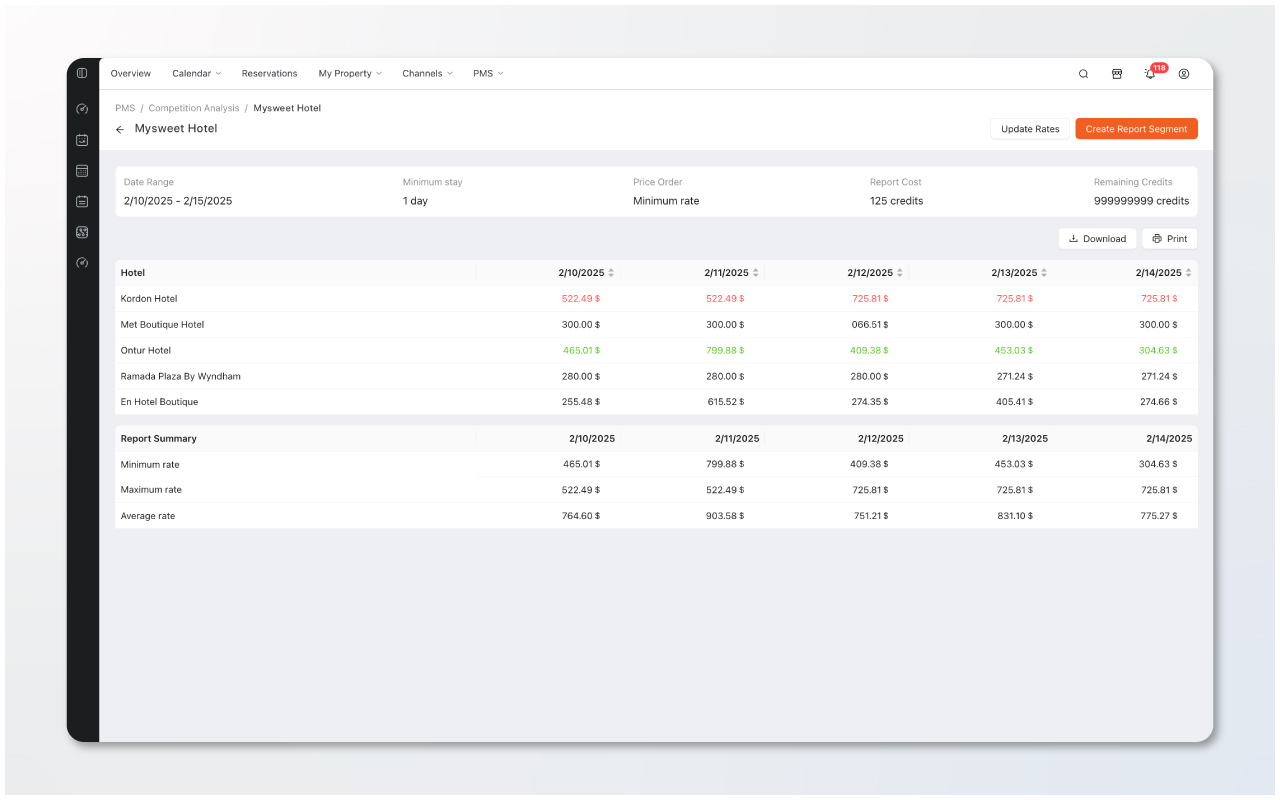This screenshot has width=1280, height=800.
Task: Expand the Channels dropdown menu
Action: (x=427, y=74)
